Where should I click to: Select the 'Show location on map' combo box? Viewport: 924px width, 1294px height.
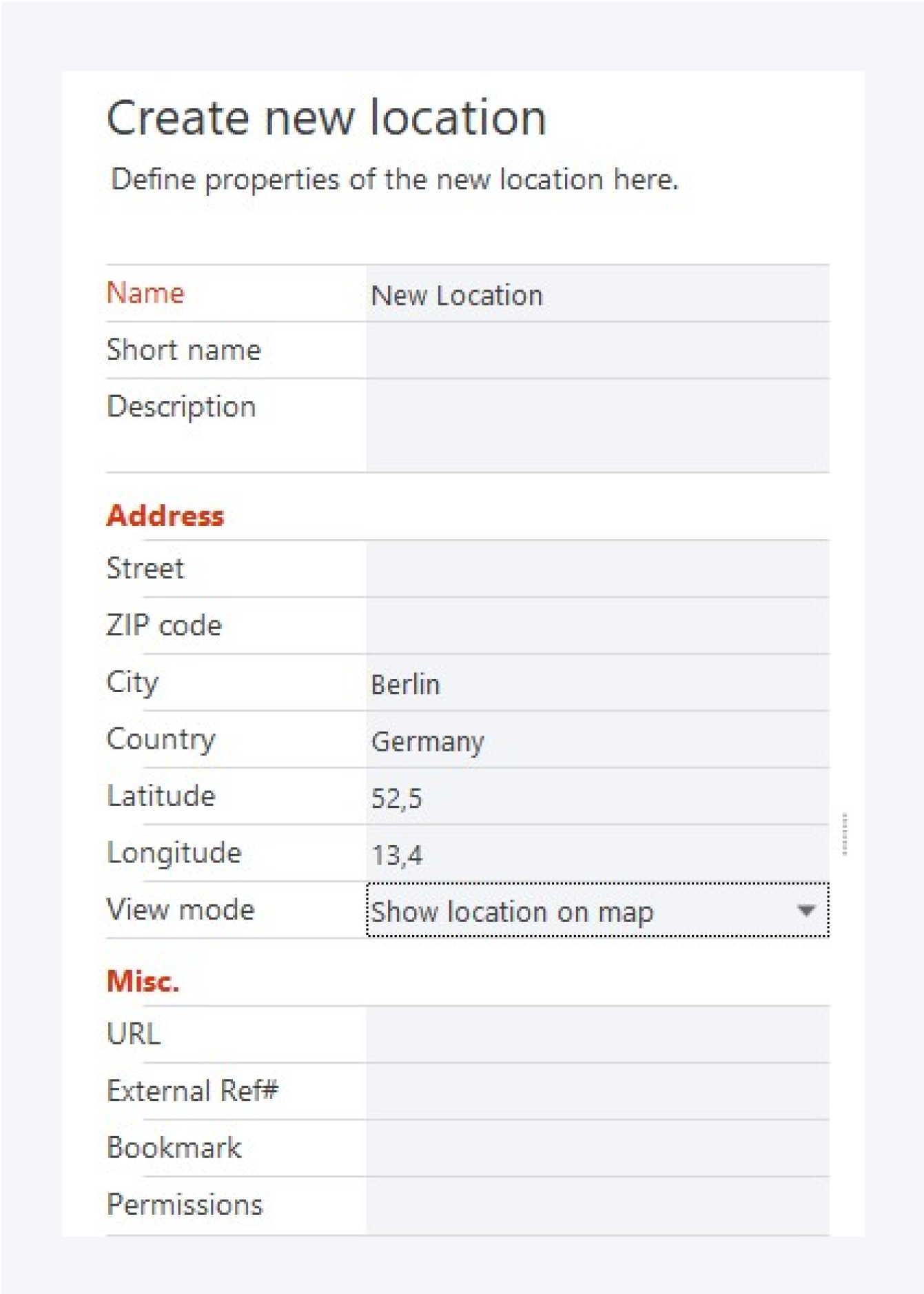coord(579,911)
